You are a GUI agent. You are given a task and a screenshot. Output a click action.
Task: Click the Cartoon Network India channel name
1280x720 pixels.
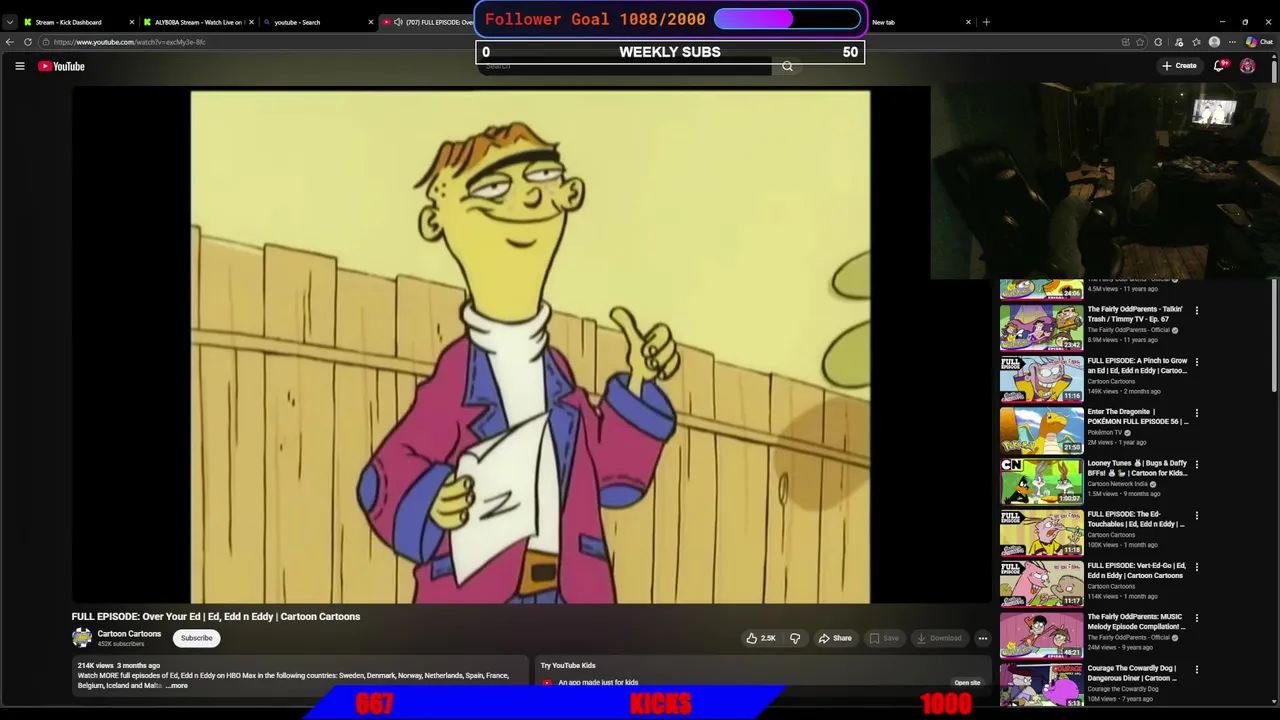(1118, 484)
